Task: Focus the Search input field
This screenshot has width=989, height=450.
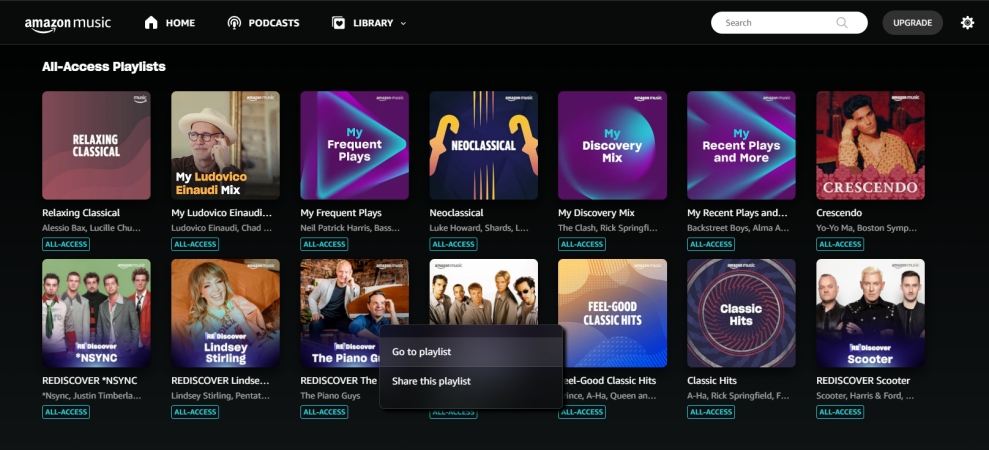Action: pyautogui.click(x=789, y=23)
